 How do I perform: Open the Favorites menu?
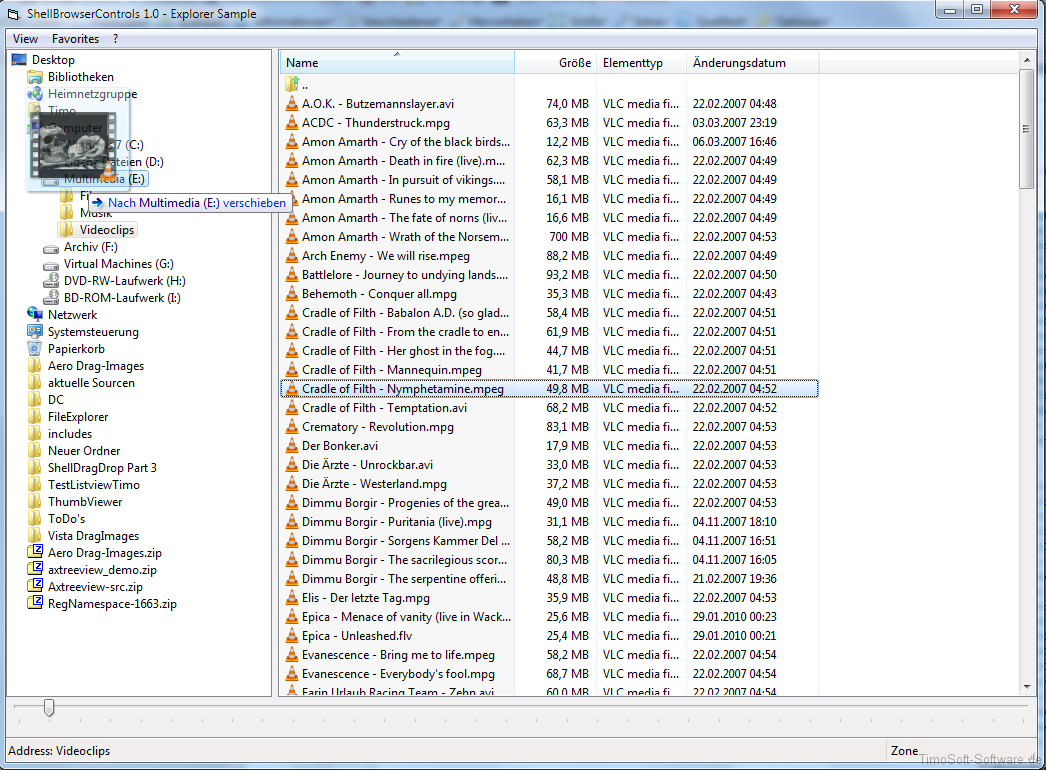click(76, 39)
